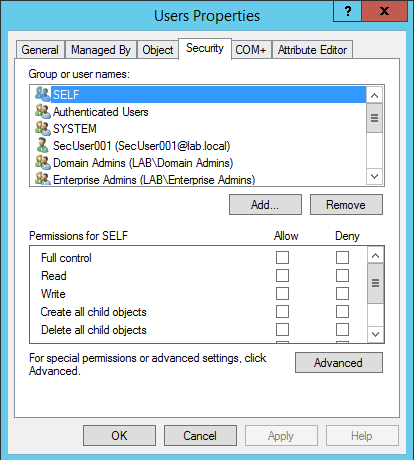This screenshot has width=414, height=460.
Task: Select the Domain Admins group icon
Action: pyautogui.click(x=43, y=162)
